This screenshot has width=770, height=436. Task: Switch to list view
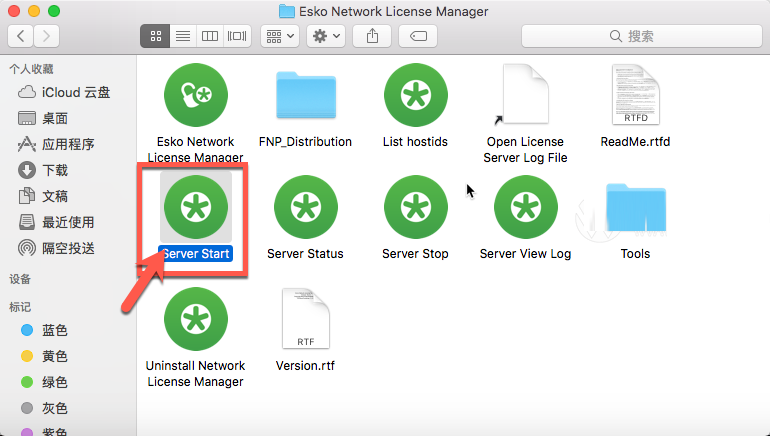[x=183, y=36]
